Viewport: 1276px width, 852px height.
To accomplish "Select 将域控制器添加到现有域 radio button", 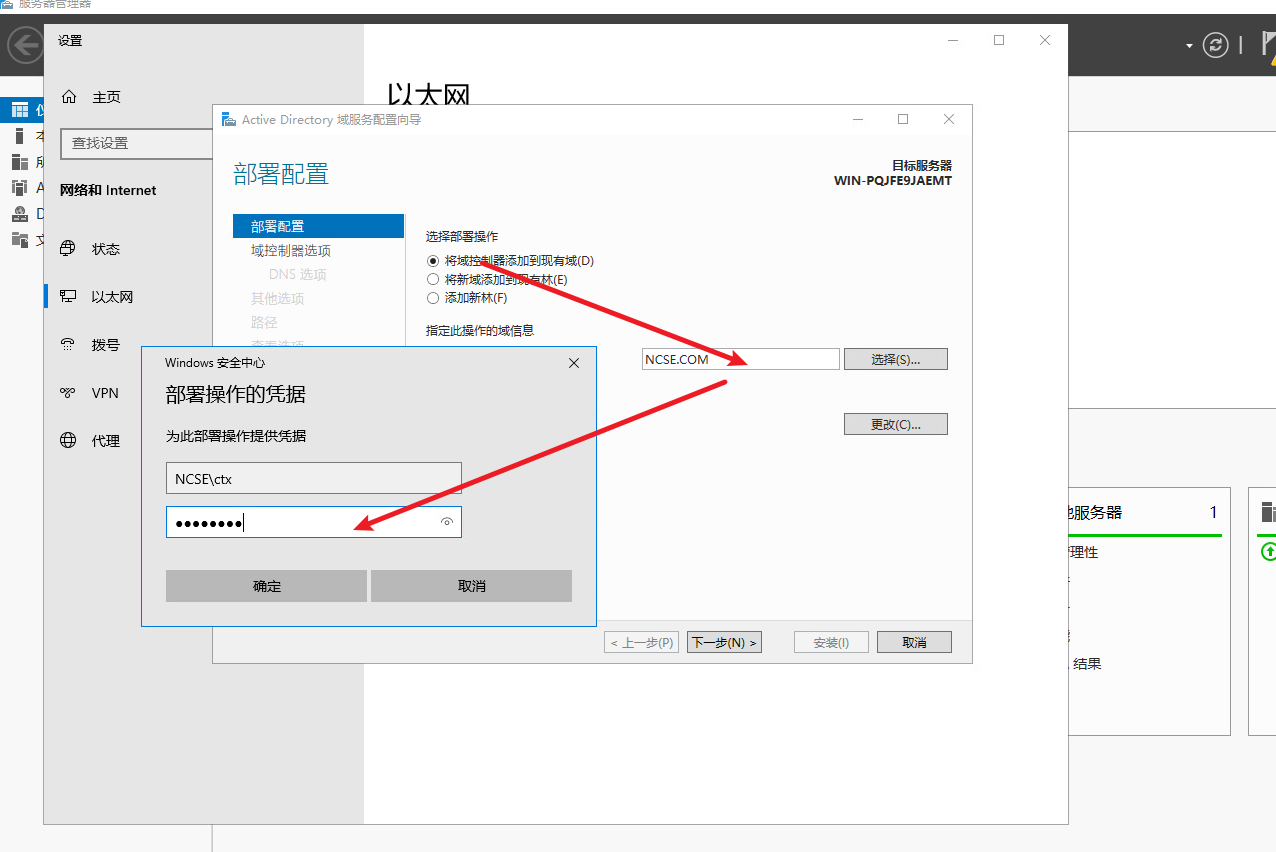I will 433,261.
